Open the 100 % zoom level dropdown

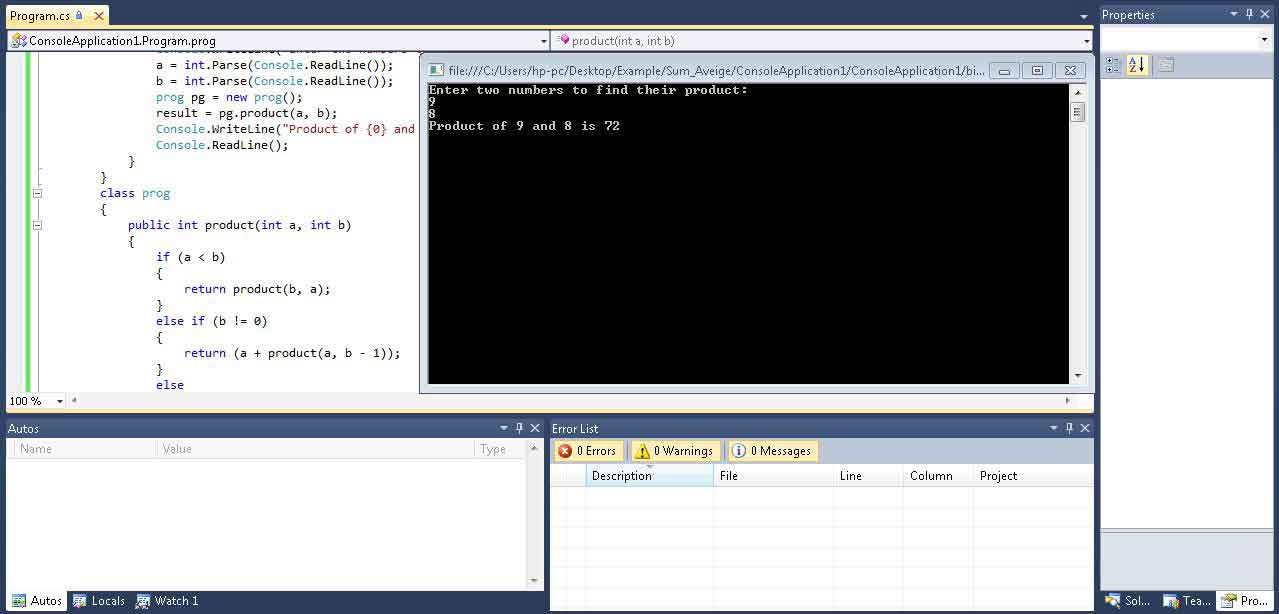pos(60,401)
